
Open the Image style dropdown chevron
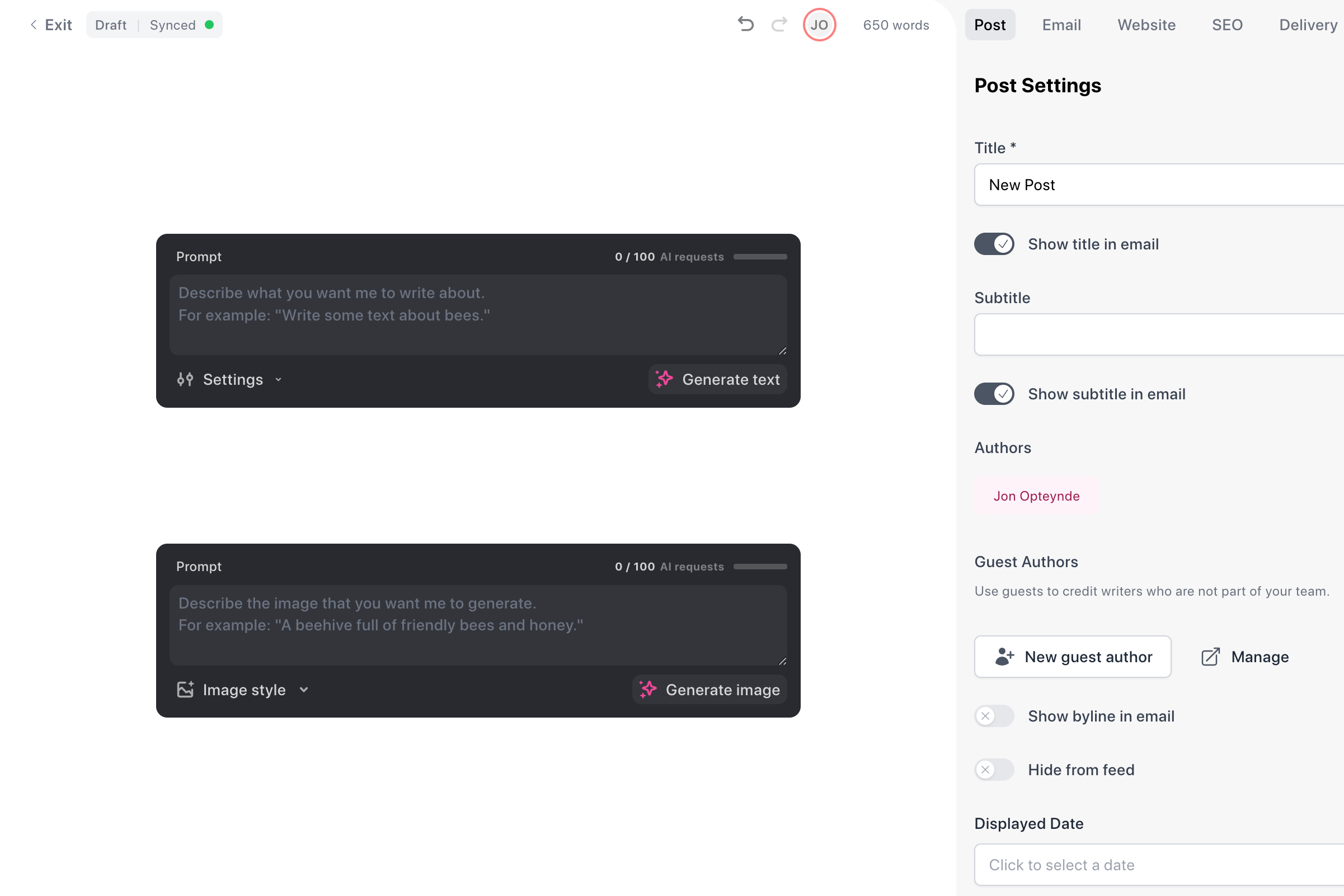click(x=304, y=690)
